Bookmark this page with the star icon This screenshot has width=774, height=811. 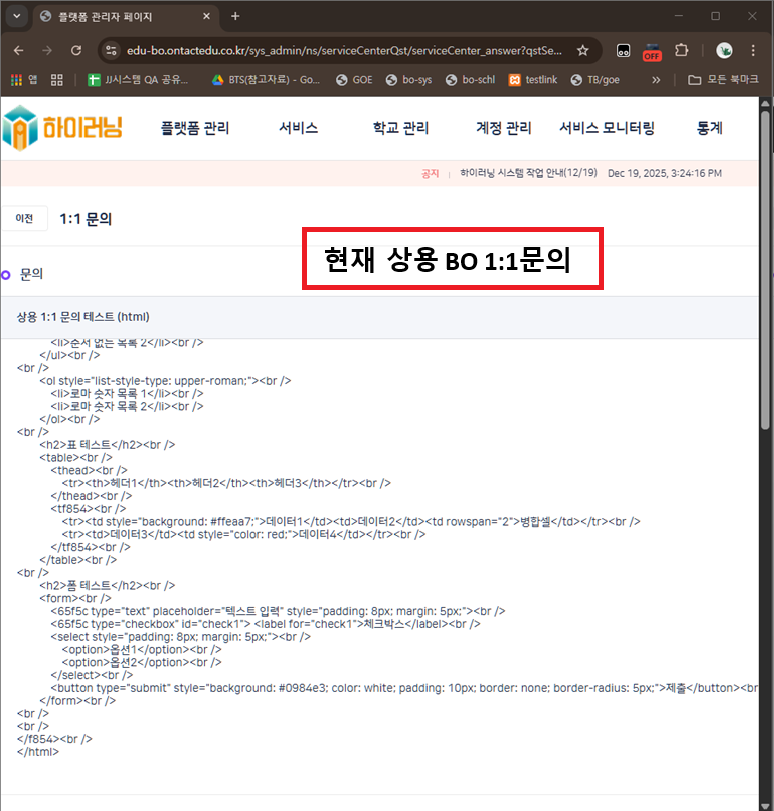click(583, 50)
